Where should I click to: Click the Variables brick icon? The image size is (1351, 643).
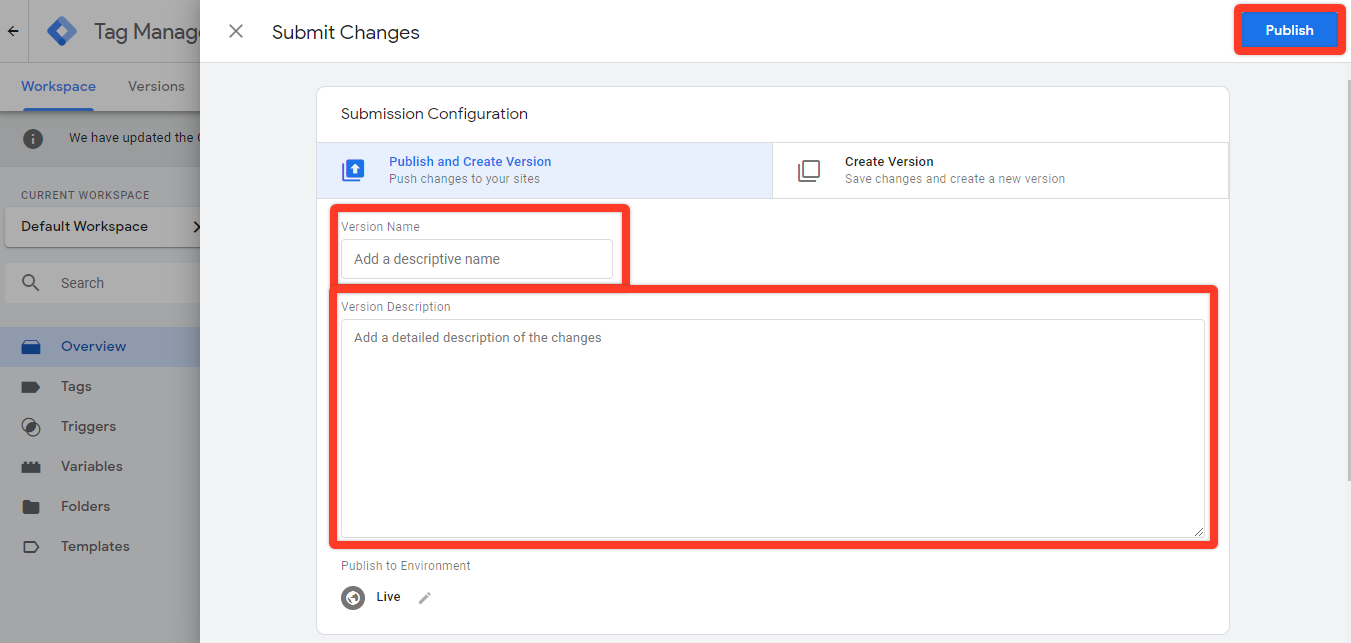[31, 467]
